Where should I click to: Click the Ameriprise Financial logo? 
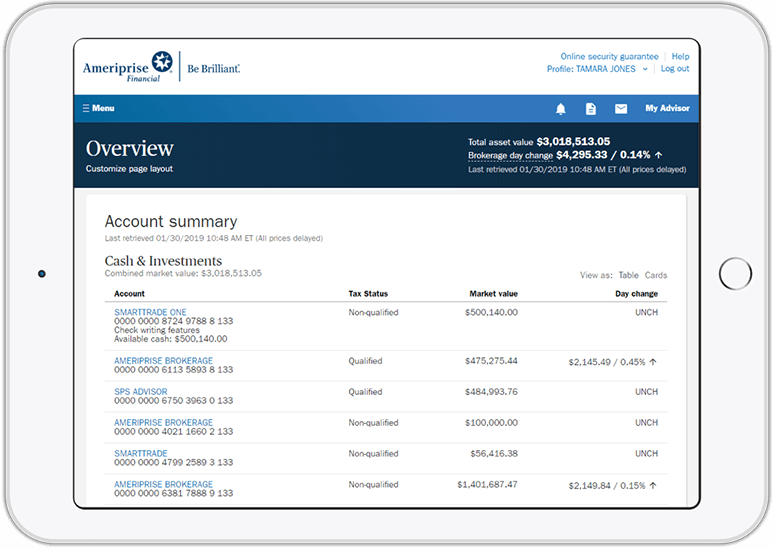128,66
